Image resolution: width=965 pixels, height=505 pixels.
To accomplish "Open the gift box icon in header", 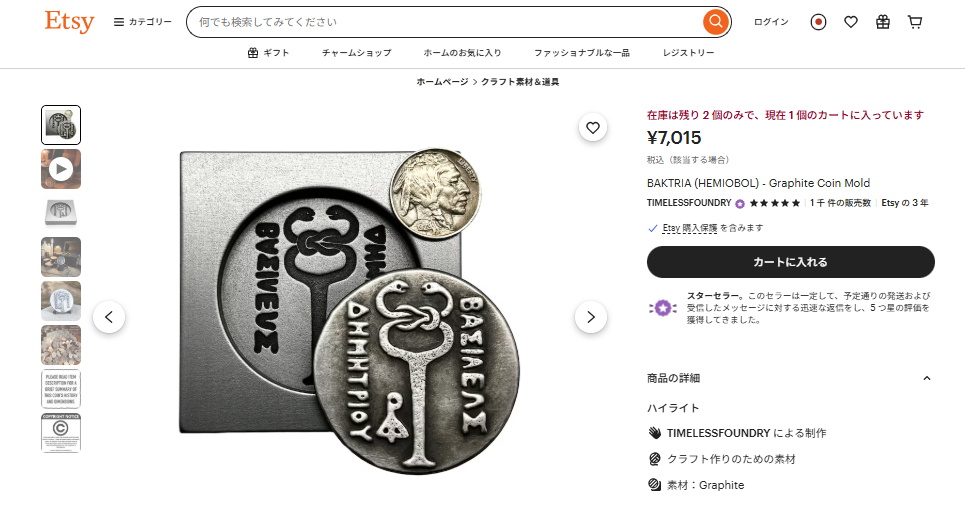I will 883,22.
